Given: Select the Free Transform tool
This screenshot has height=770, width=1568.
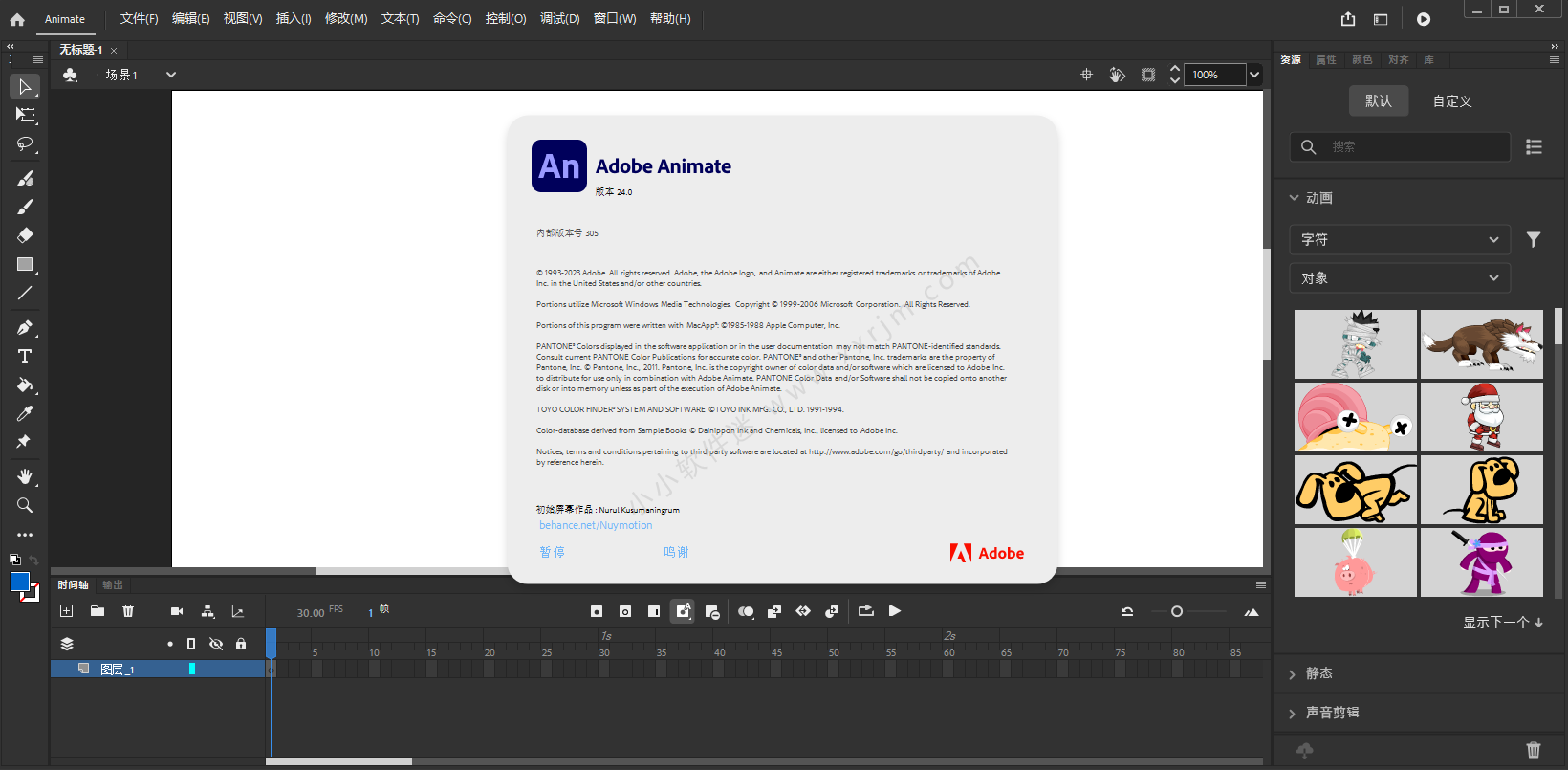Looking at the screenshot, I should click(25, 115).
